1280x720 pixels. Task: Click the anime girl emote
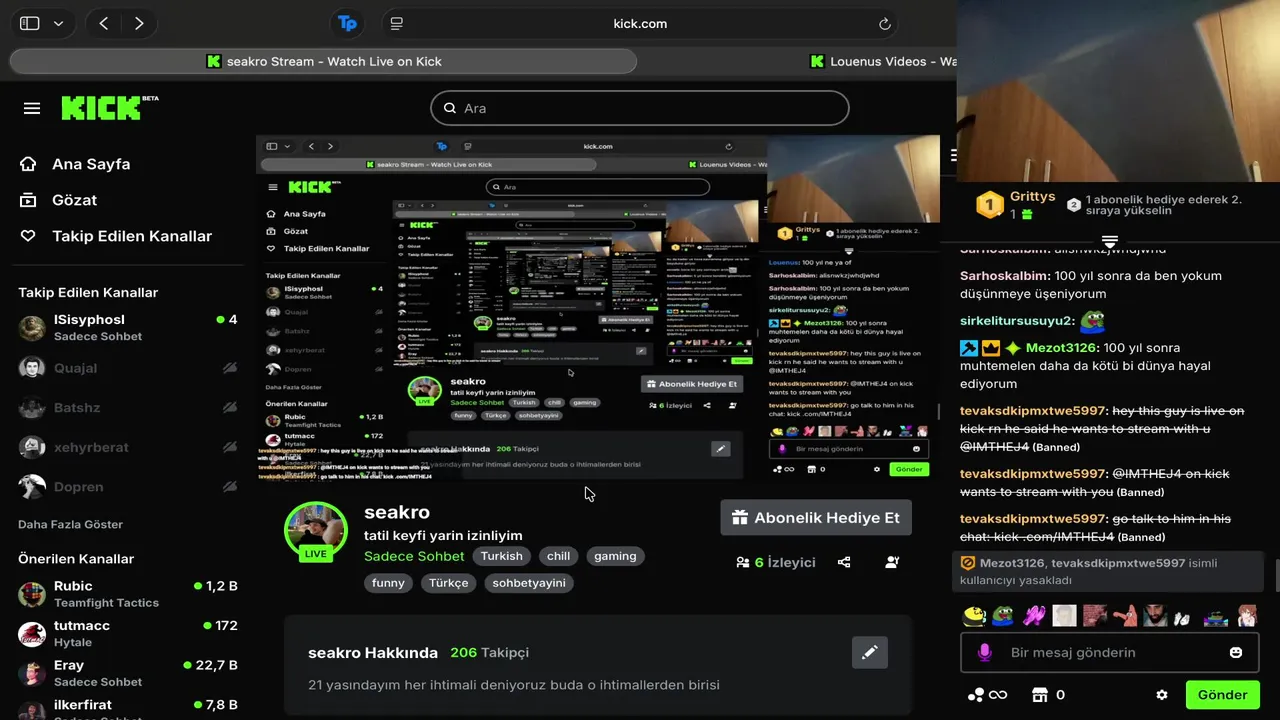point(1246,616)
